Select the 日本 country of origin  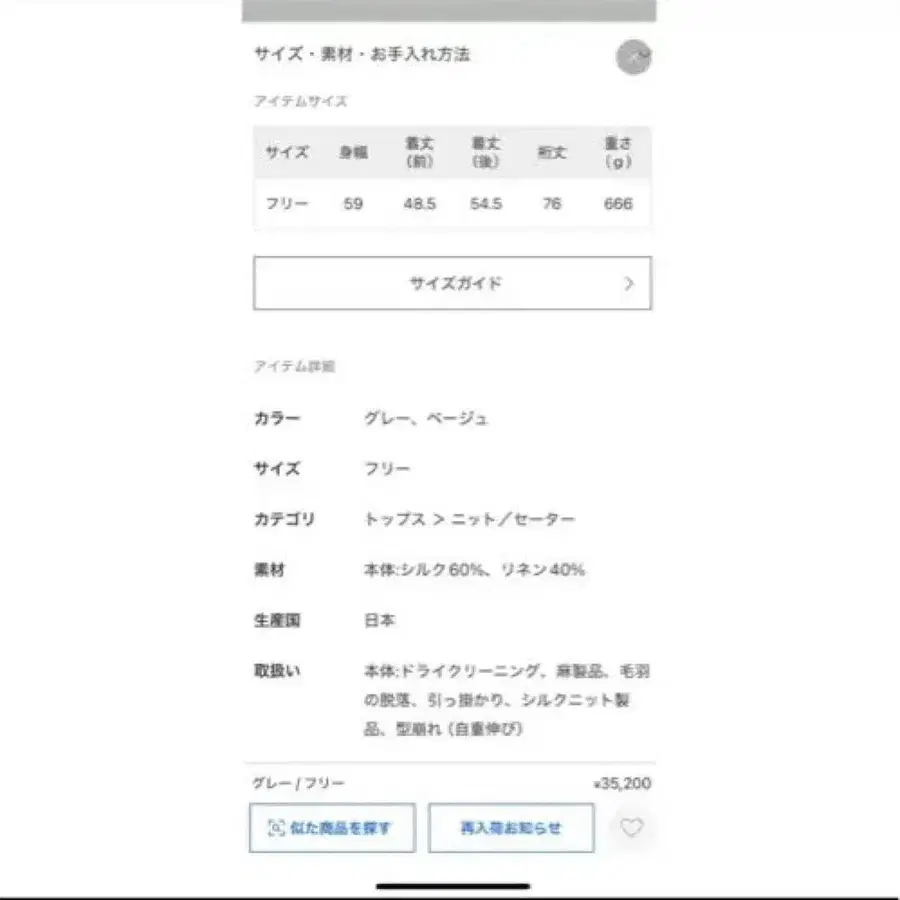tap(379, 620)
